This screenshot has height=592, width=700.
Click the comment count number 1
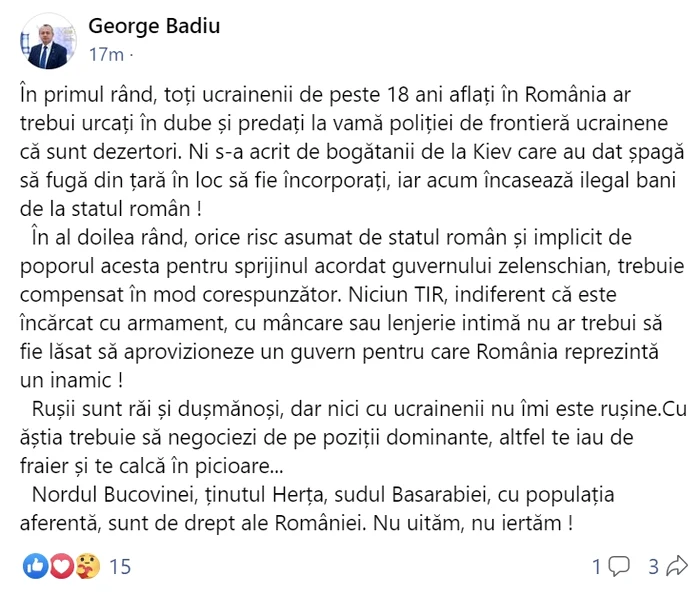(597, 567)
